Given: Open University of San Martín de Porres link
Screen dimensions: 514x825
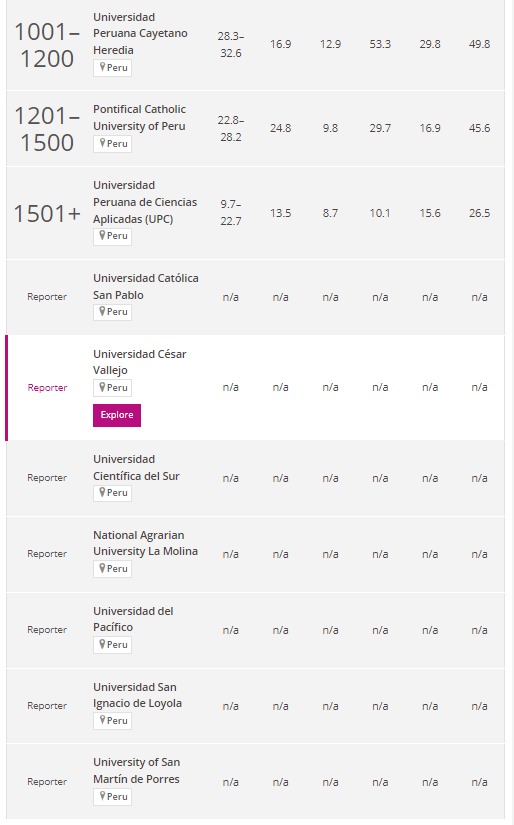Looking at the screenshot, I should pos(136,771).
